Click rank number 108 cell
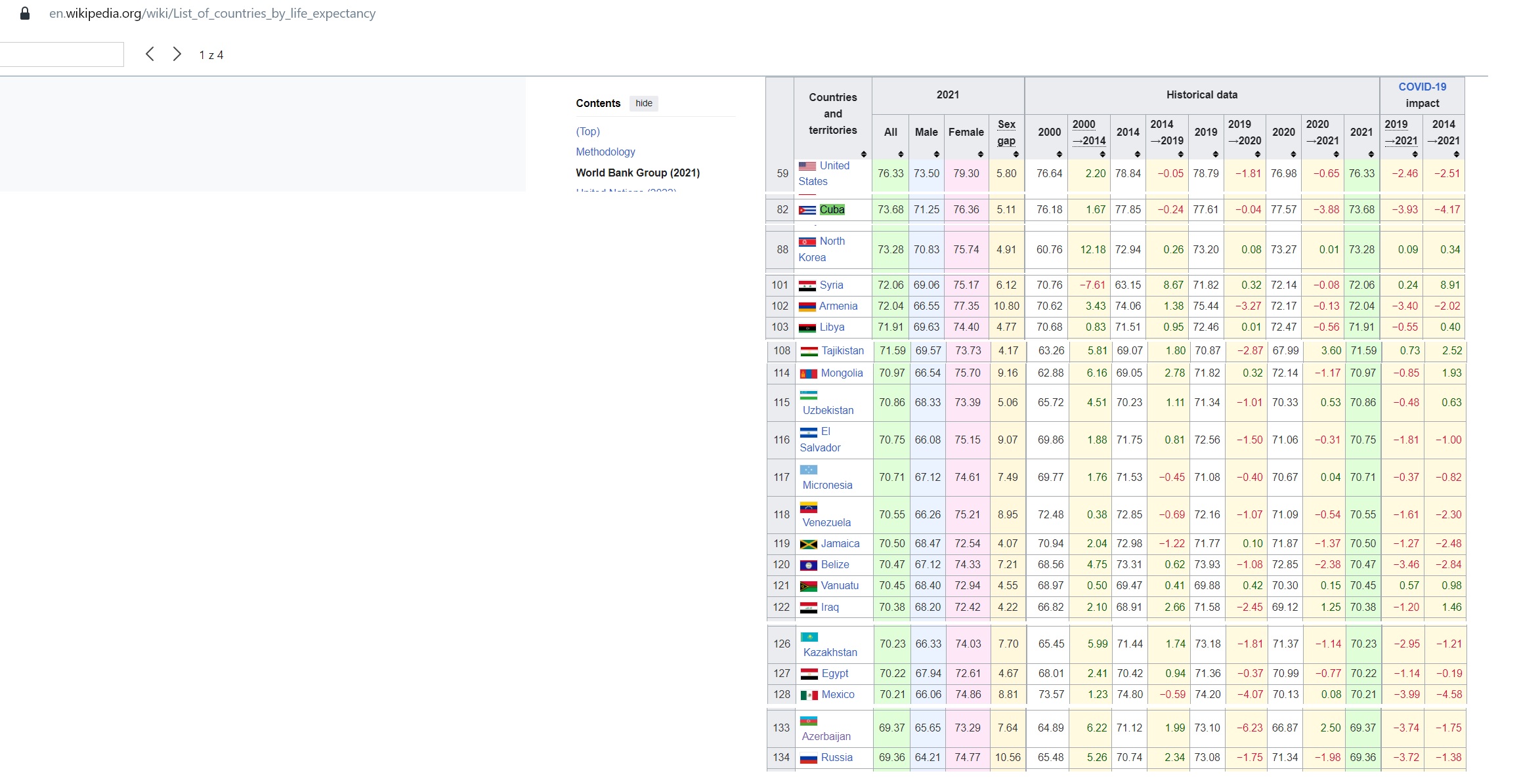Viewport: 1540px width, 784px height. pos(781,351)
